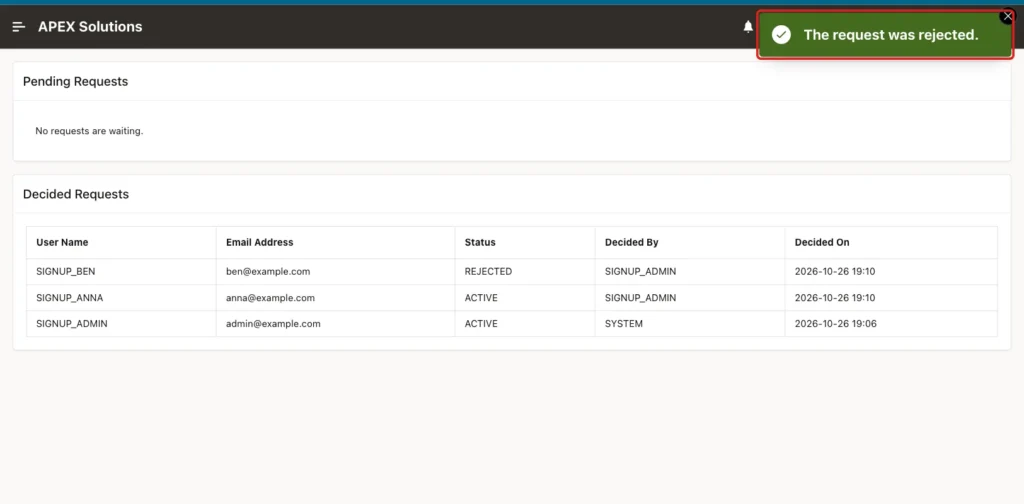Select the 2026-10-26 19:06 date cell
The width and height of the screenshot is (1024, 504).
(x=891, y=324)
